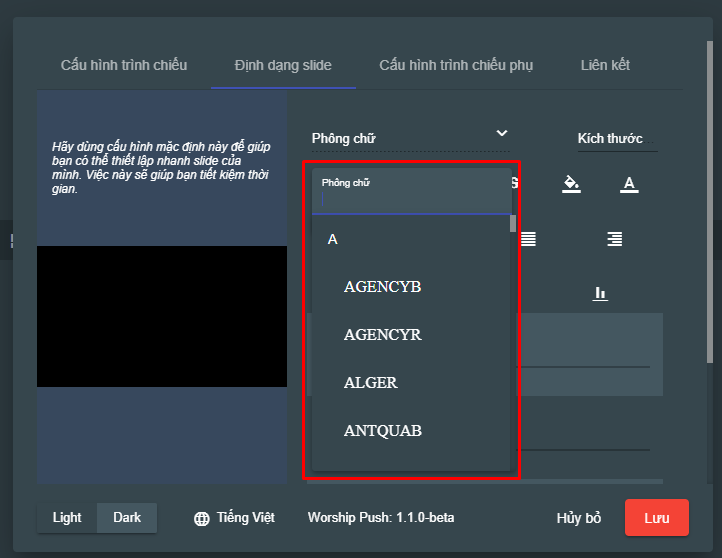Select the justify alignment icon

tap(528, 239)
